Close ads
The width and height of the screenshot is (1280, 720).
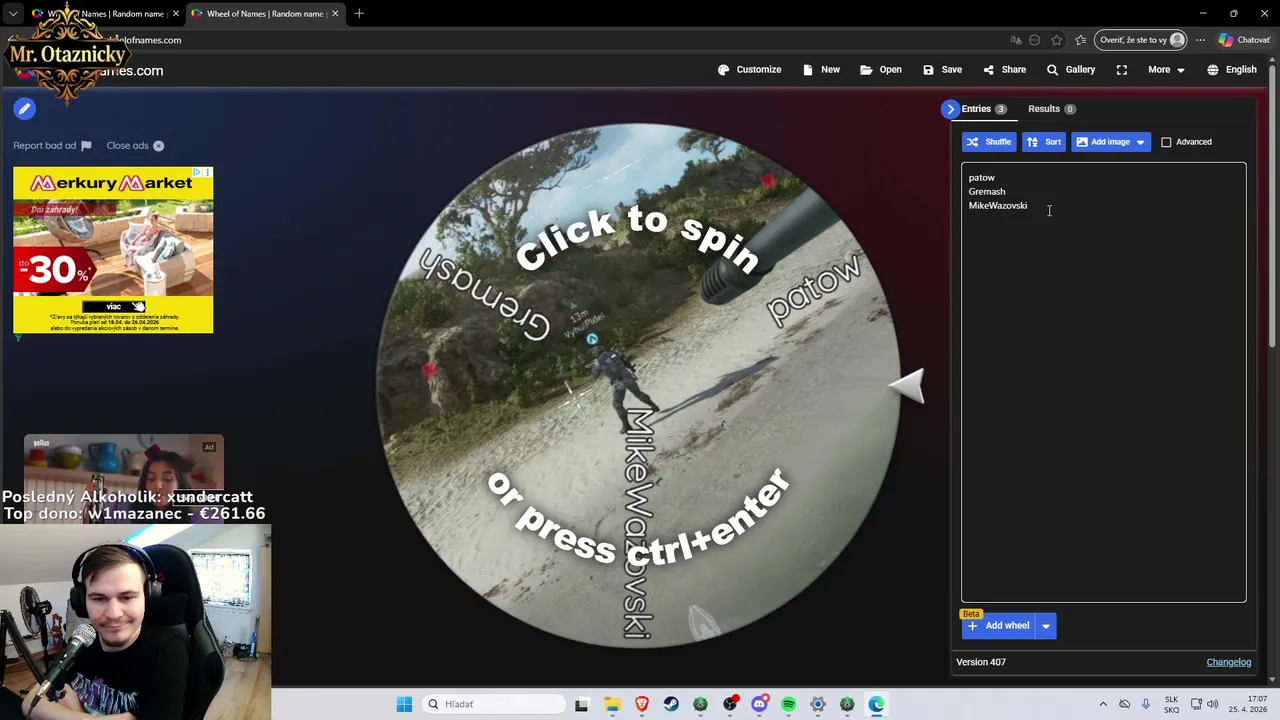[135, 146]
